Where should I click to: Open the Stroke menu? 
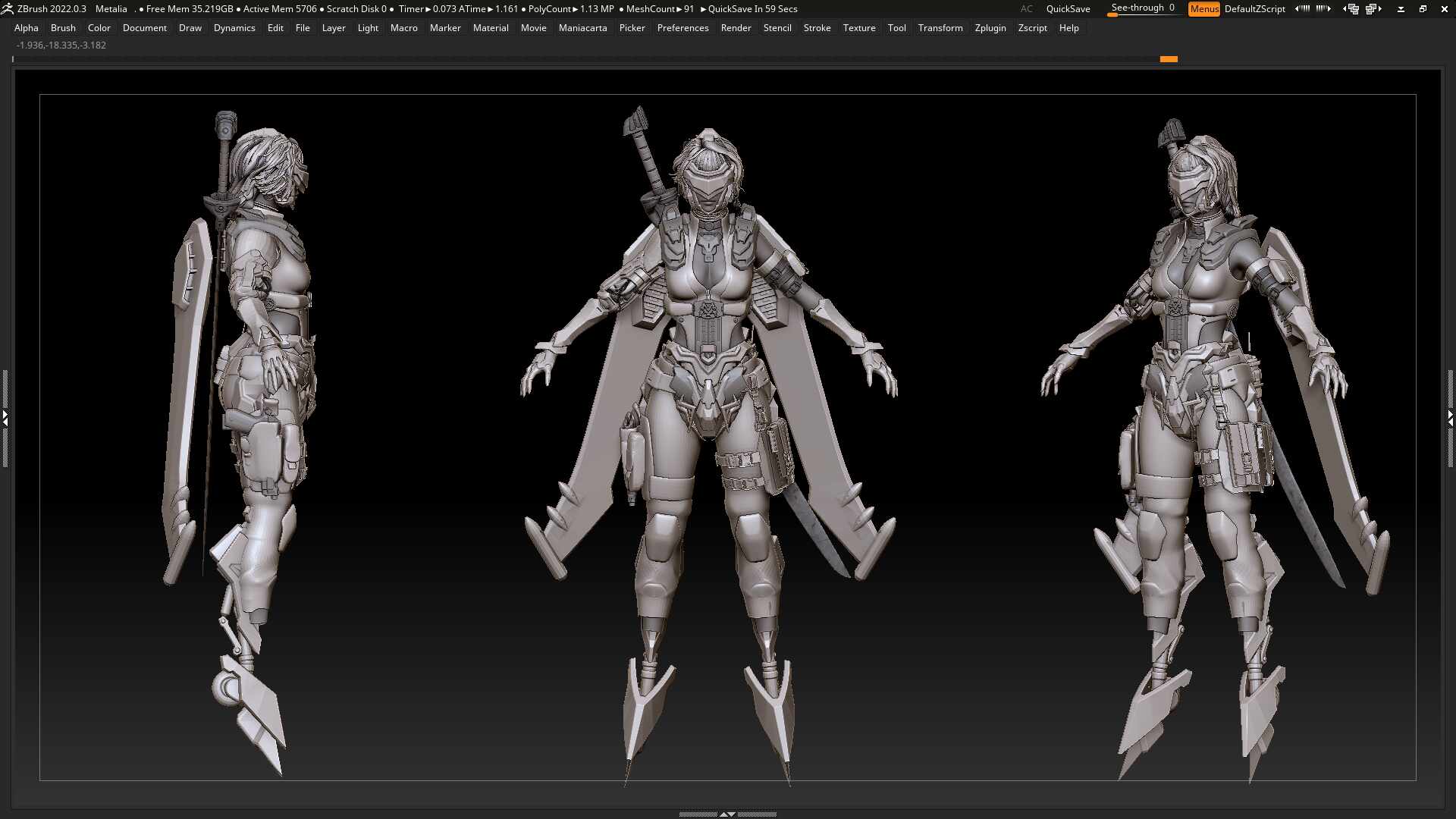click(x=817, y=28)
